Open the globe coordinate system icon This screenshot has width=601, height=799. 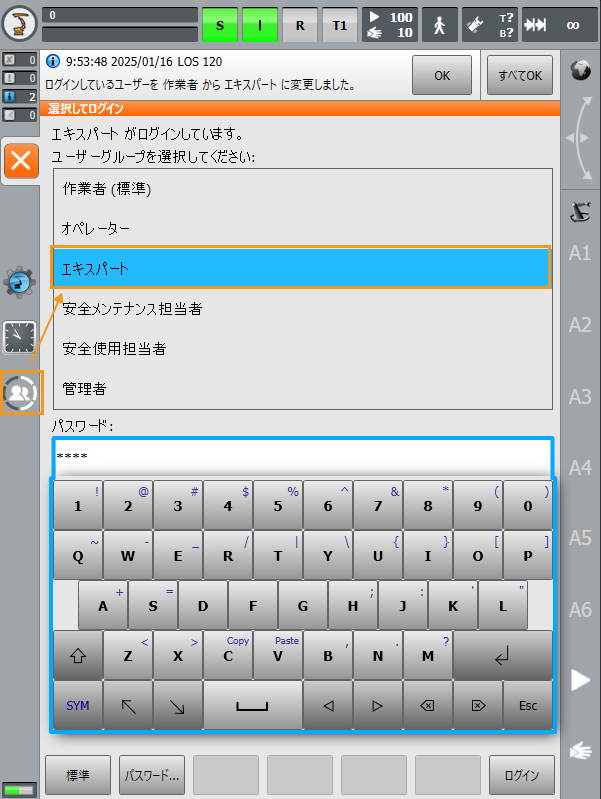(581, 70)
